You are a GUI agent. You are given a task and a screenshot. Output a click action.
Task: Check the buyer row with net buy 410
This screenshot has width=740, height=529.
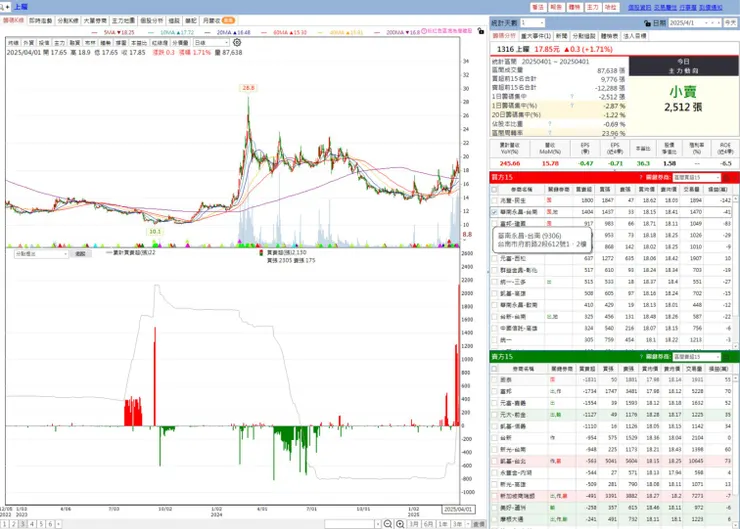[x=494, y=305]
